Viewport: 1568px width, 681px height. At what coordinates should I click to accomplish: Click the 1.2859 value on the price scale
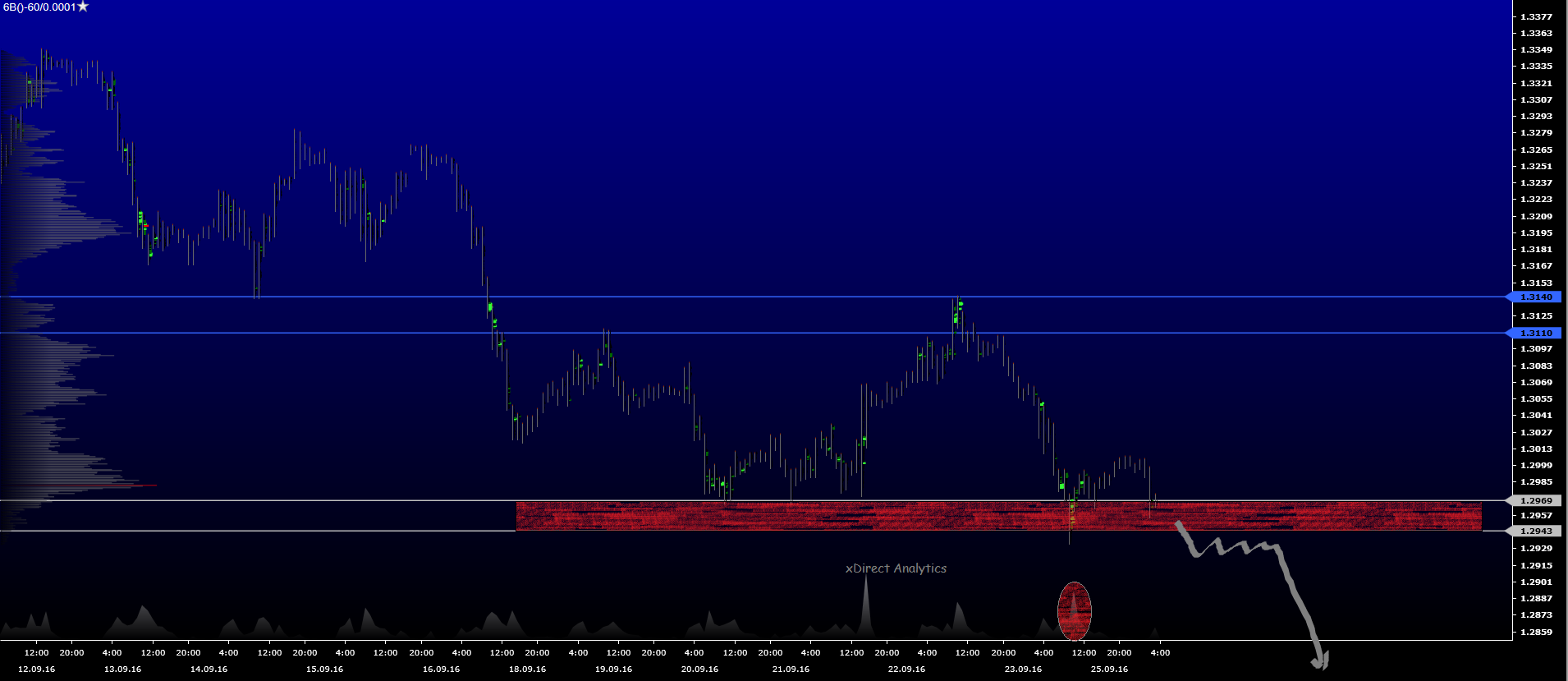(1536, 632)
